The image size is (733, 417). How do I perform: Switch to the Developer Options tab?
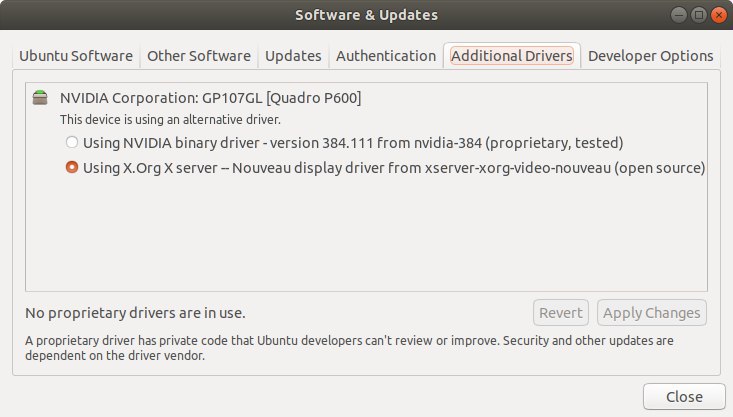click(x=650, y=56)
